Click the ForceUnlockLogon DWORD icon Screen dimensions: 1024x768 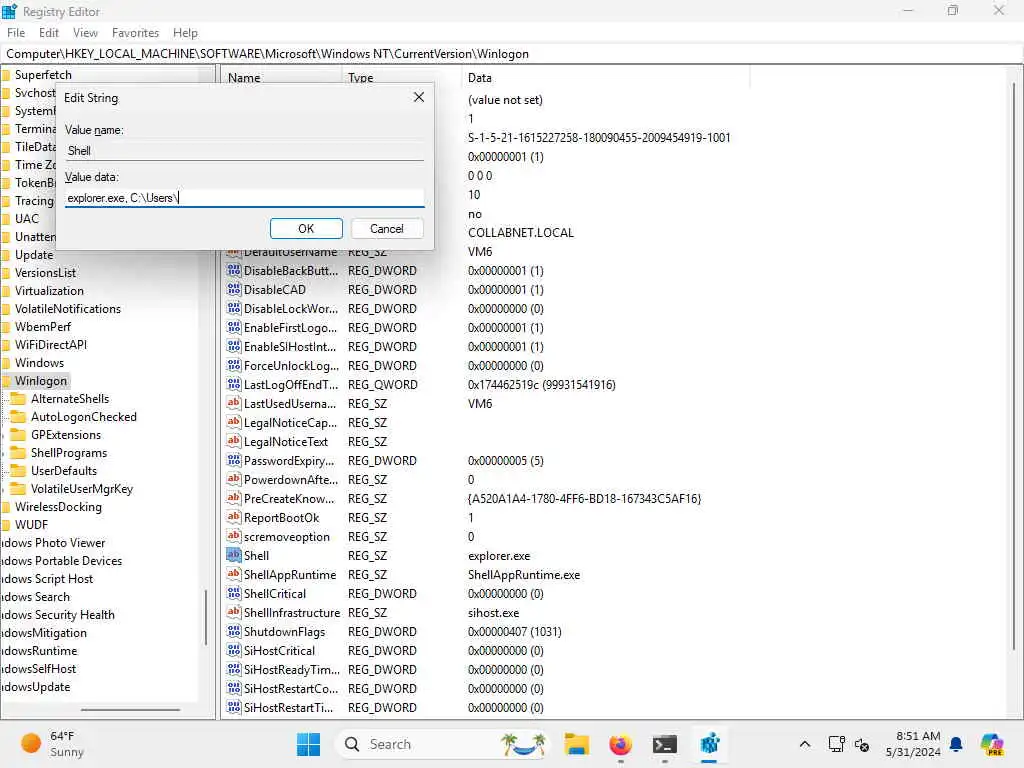(233, 365)
